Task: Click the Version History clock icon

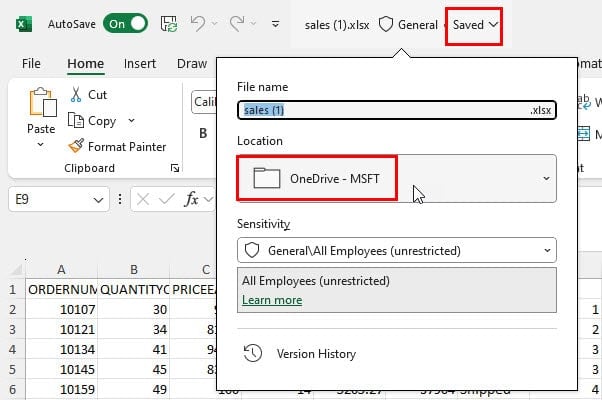Action: click(x=253, y=353)
